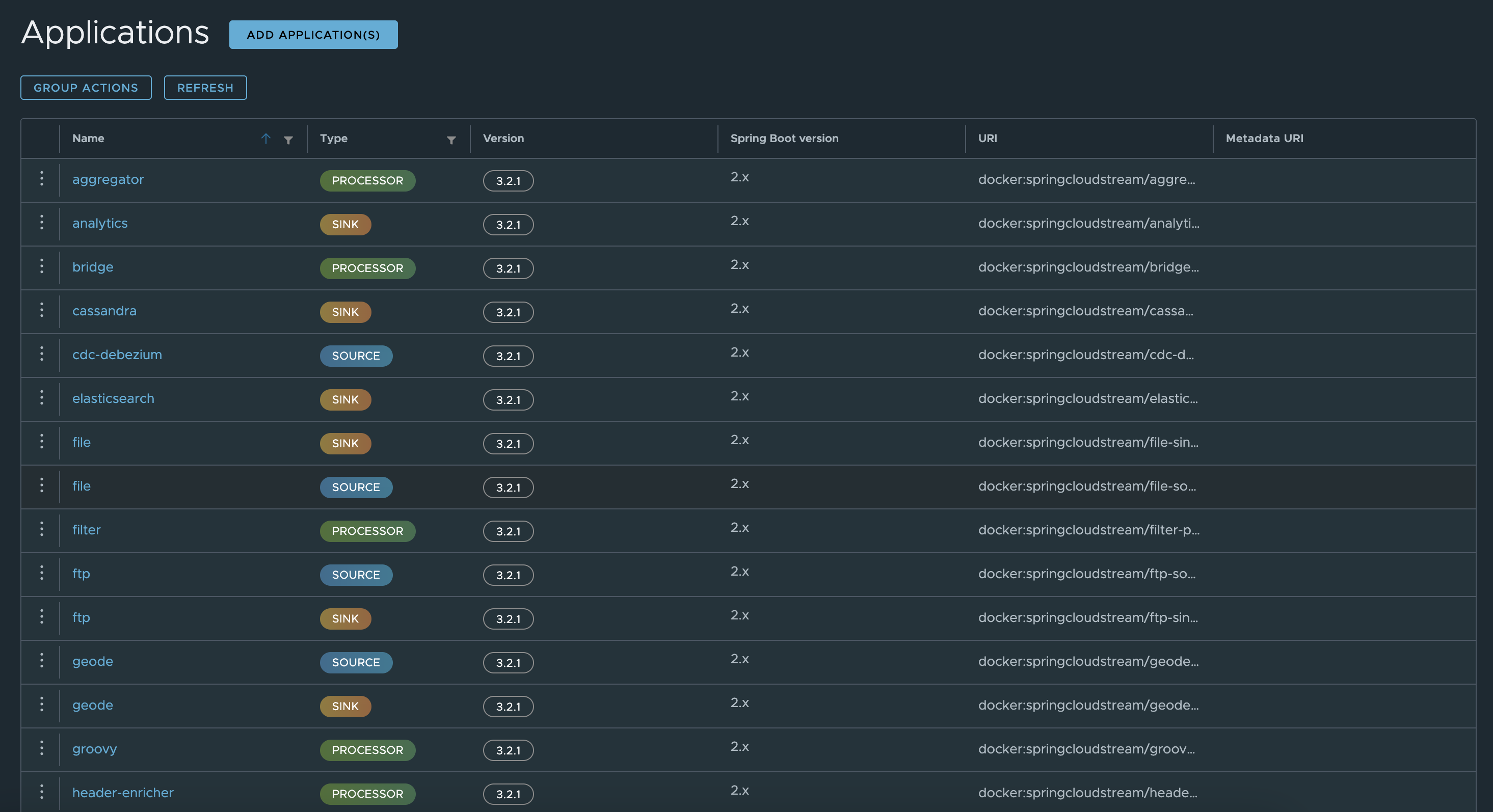Open the actions menu for ftp sink row

42,617
